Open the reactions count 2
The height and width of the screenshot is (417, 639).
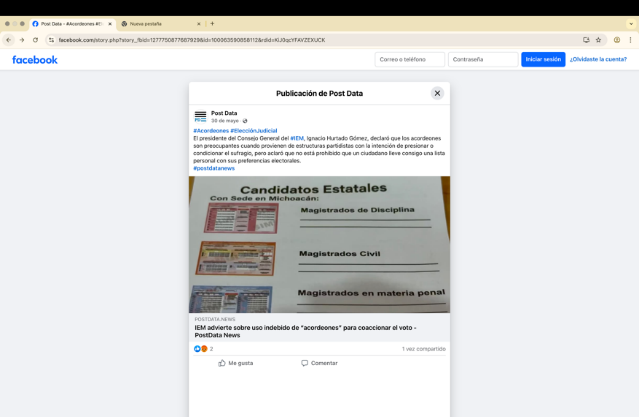[212, 349]
